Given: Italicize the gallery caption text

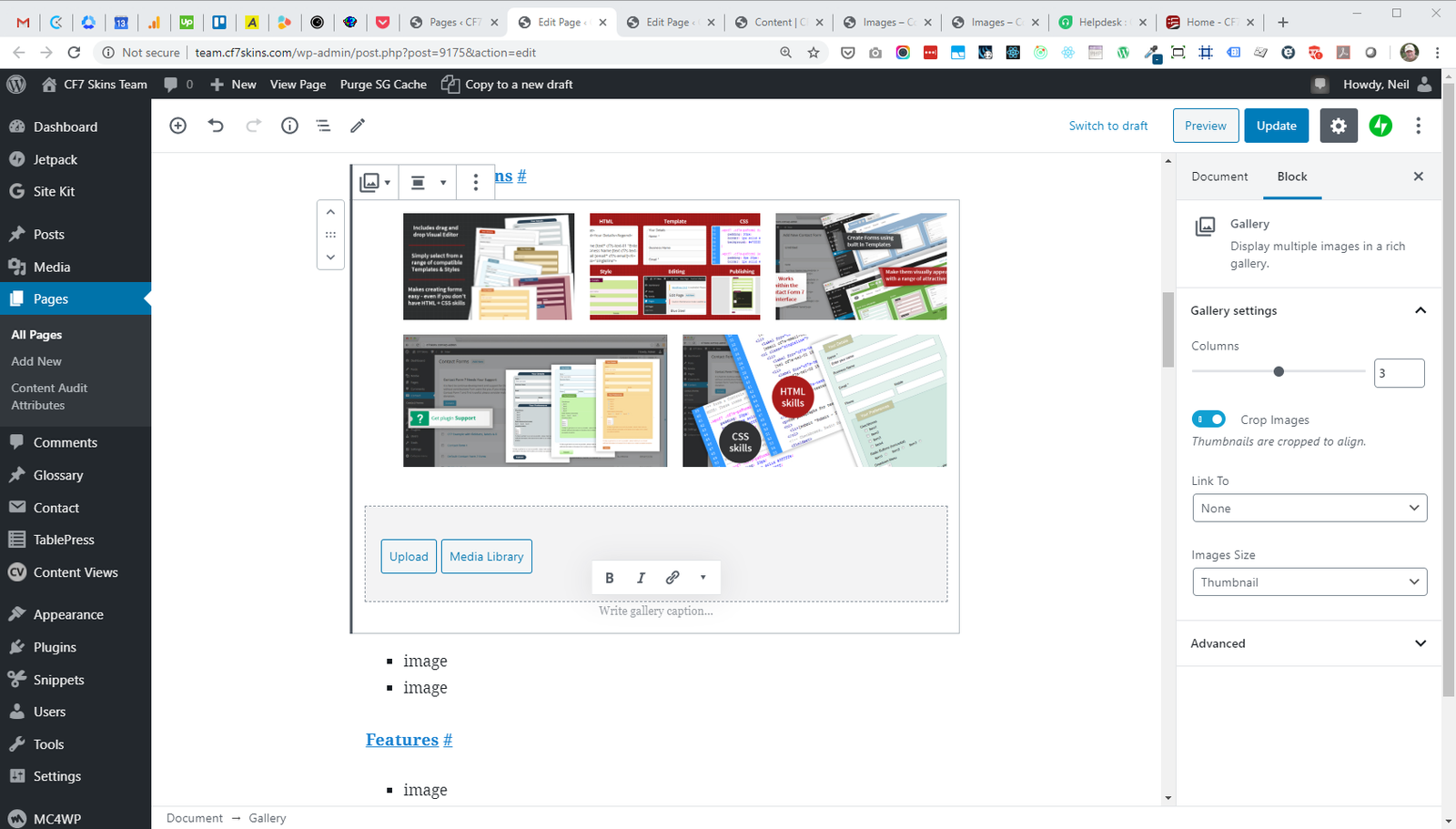Looking at the screenshot, I should pos(641,578).
